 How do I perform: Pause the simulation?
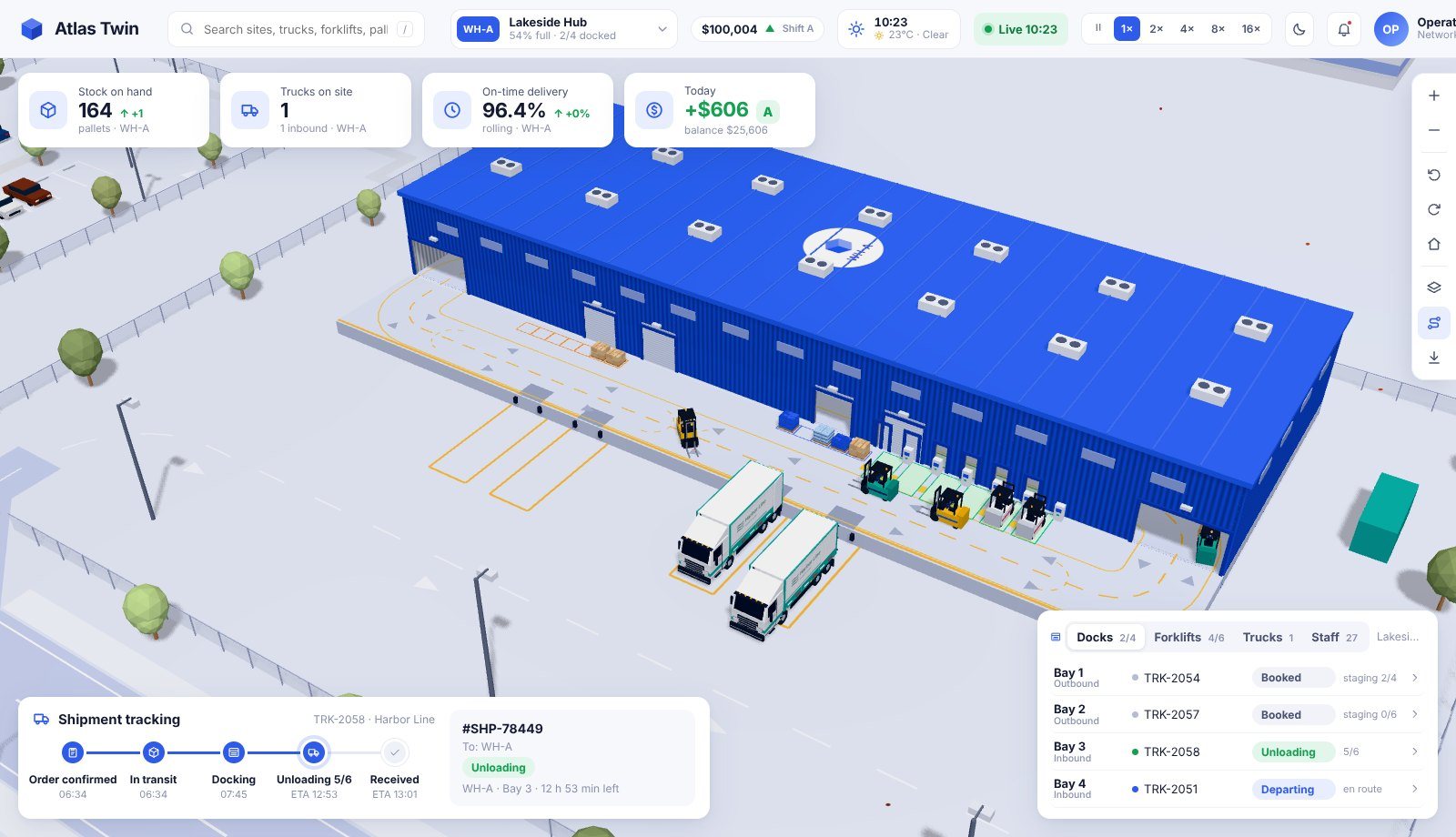[x=1098, y=28]
